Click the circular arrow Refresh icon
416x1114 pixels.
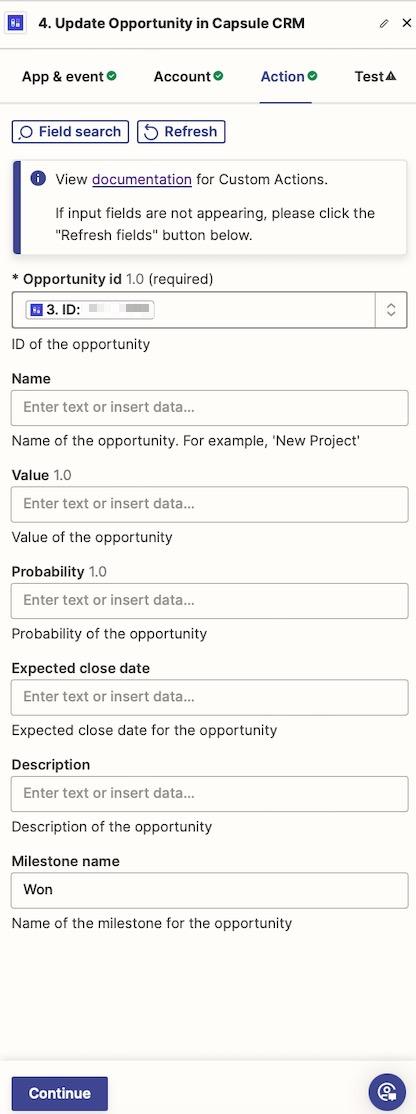[151, 132]
